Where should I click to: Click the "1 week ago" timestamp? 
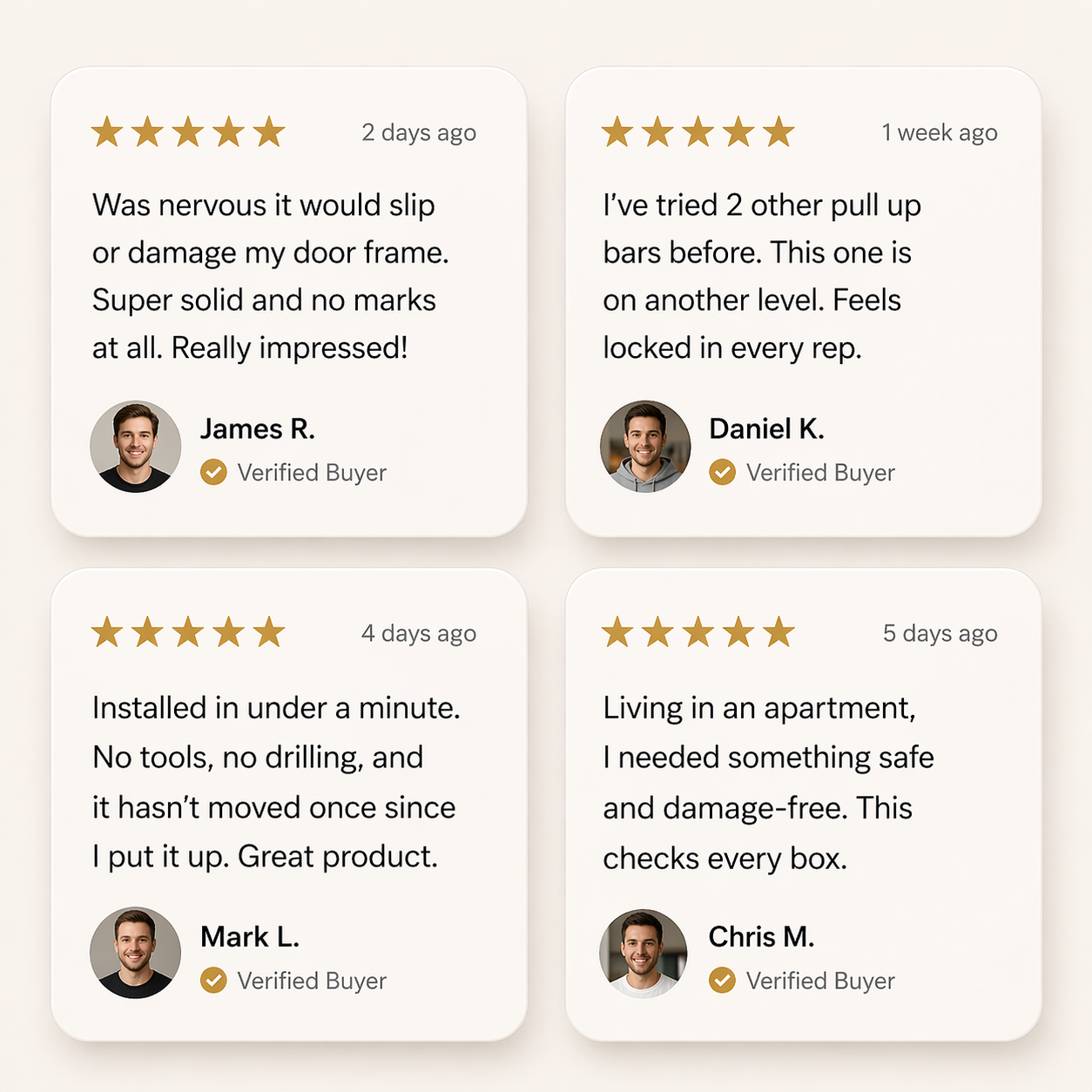tap(939, 133)
